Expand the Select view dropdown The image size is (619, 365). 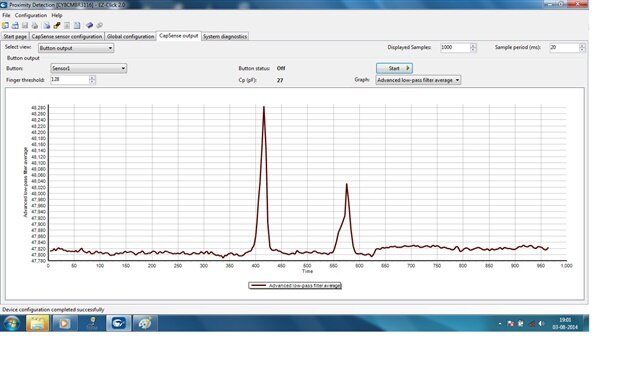pyautogui.click(x=76, y=48)
